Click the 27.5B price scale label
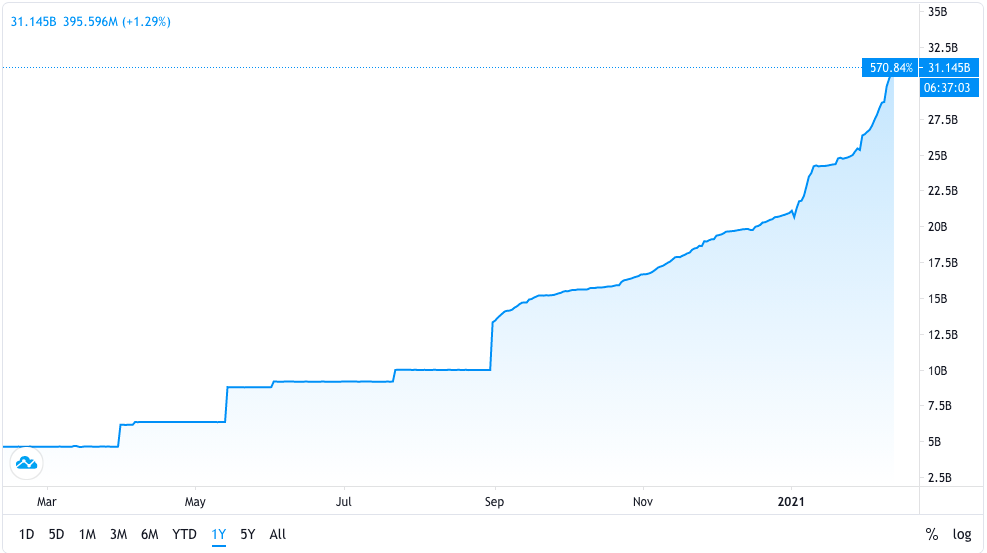The image size is (987, 553). [x=942, y=120]
